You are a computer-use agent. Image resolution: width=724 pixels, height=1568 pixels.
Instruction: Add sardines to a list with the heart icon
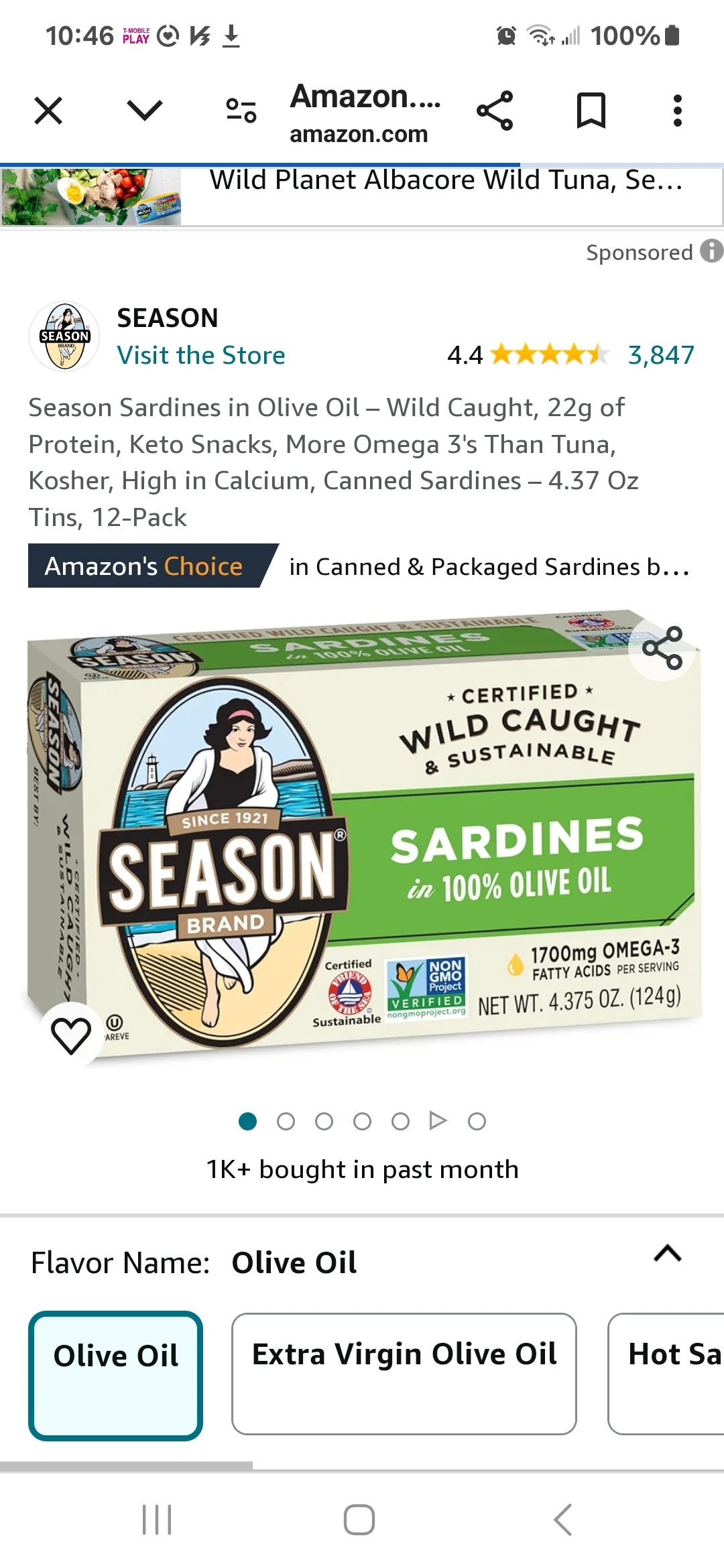(71, 1035)
